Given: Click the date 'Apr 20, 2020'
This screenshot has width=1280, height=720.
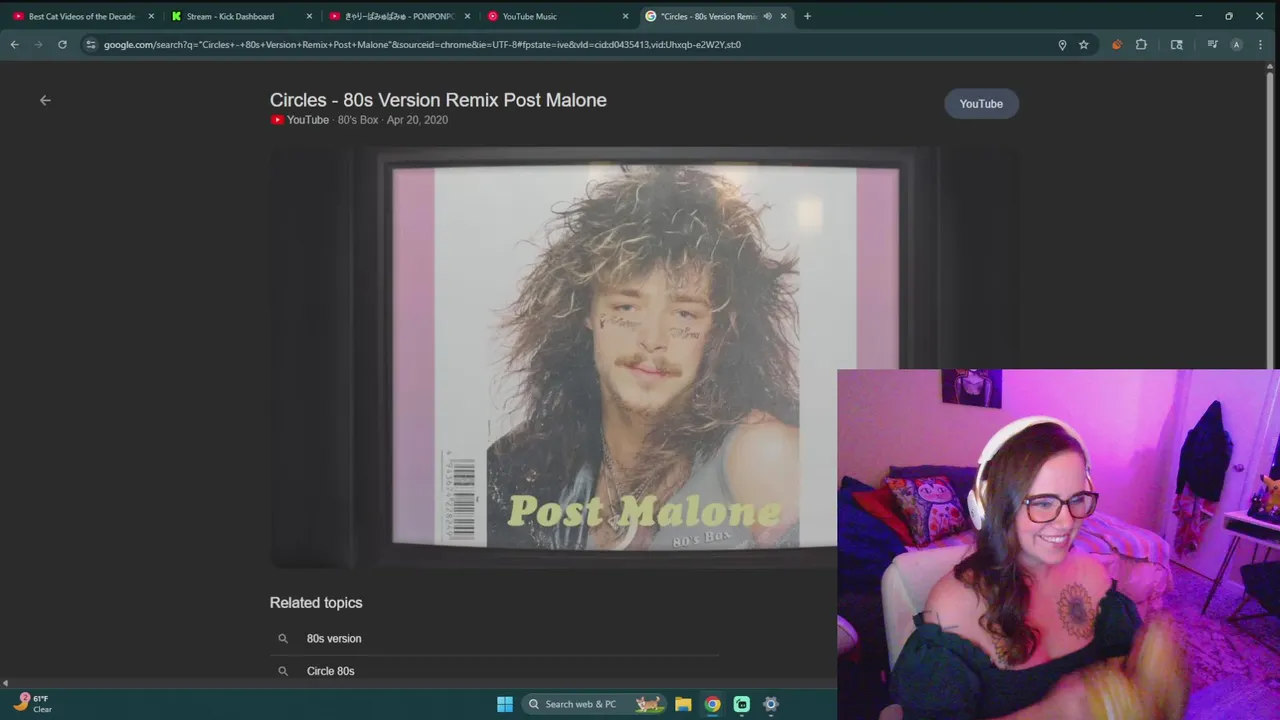Looking at the screenshot, I should click(x=417, y=120).
